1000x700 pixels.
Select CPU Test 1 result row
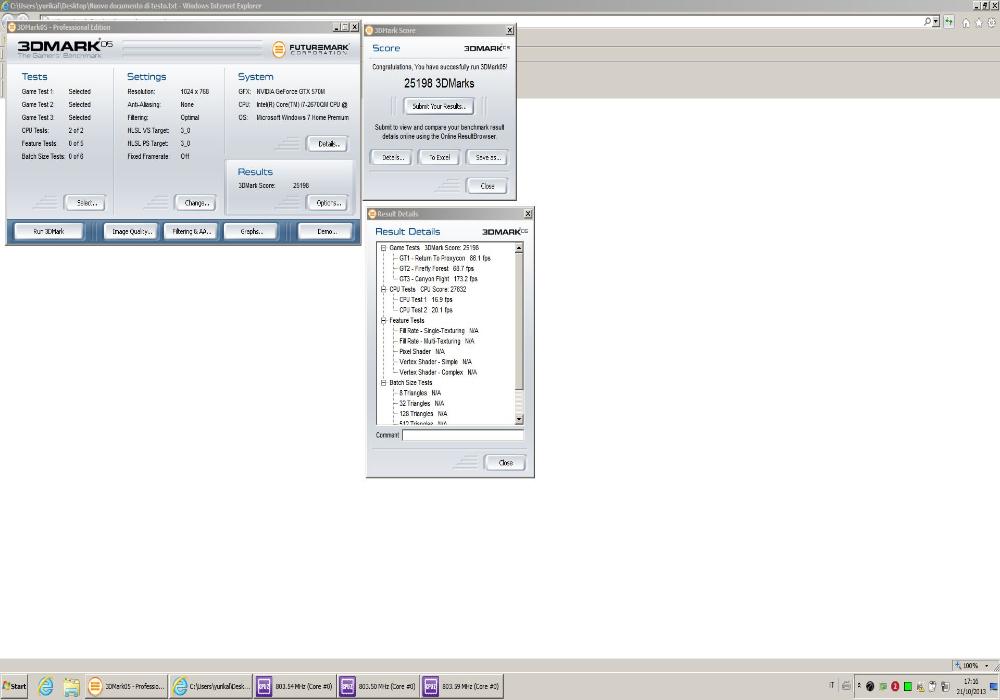425,300
